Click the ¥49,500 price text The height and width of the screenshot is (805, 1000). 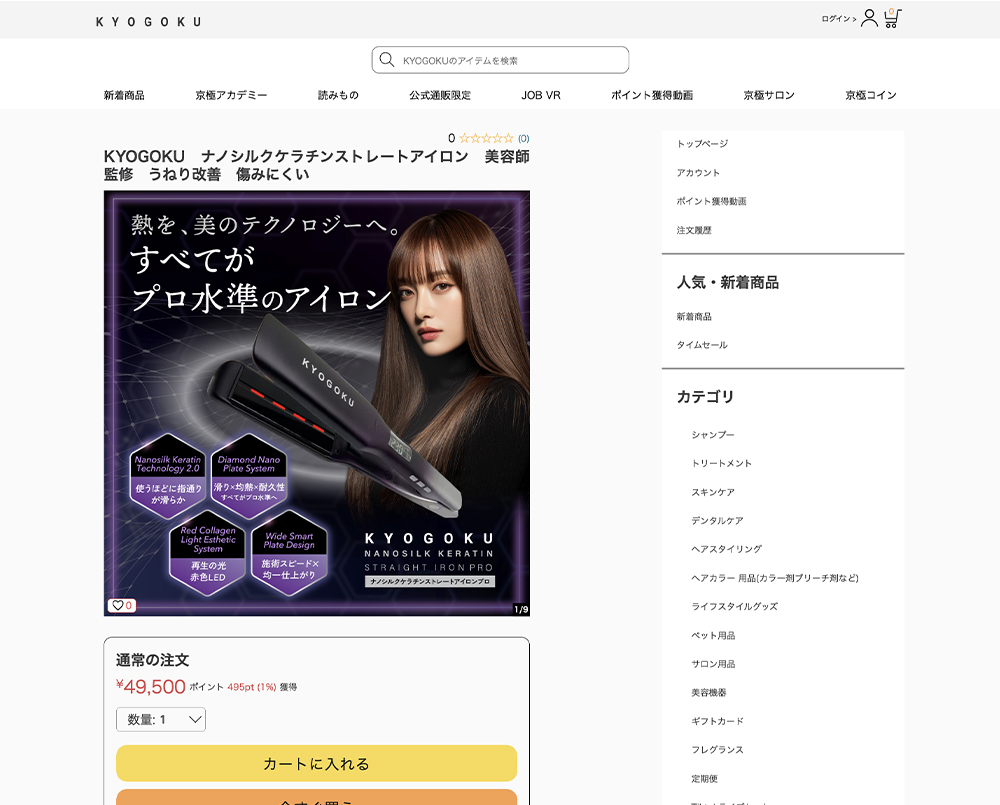coord(151,686)
